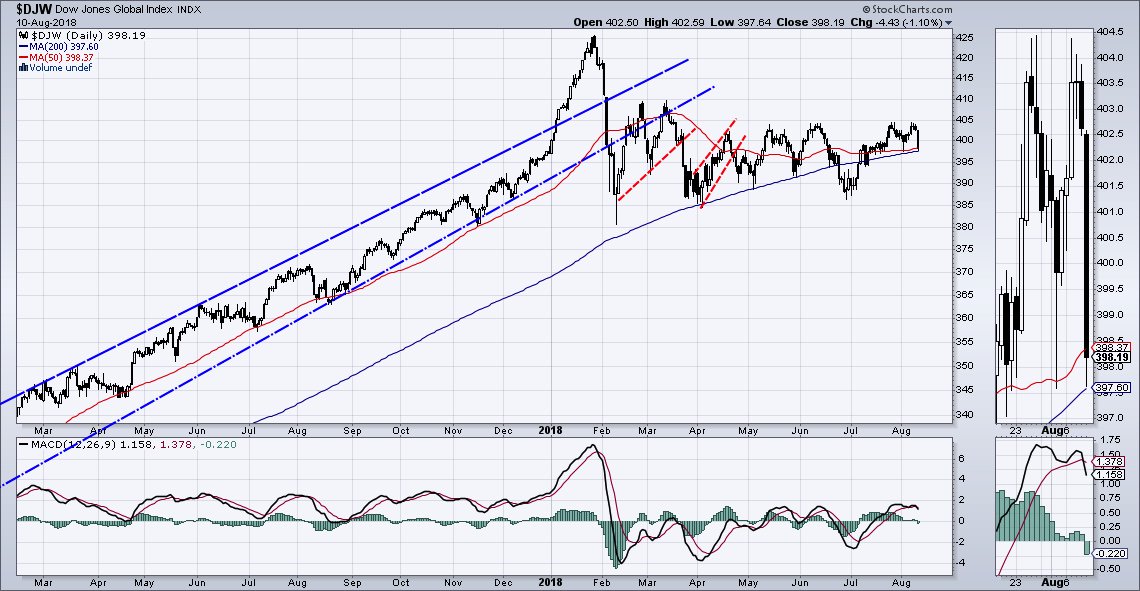Screen dimensions: 1140x591
Task: Click the blue MA(200) line marker in legend
Action: 23,47
